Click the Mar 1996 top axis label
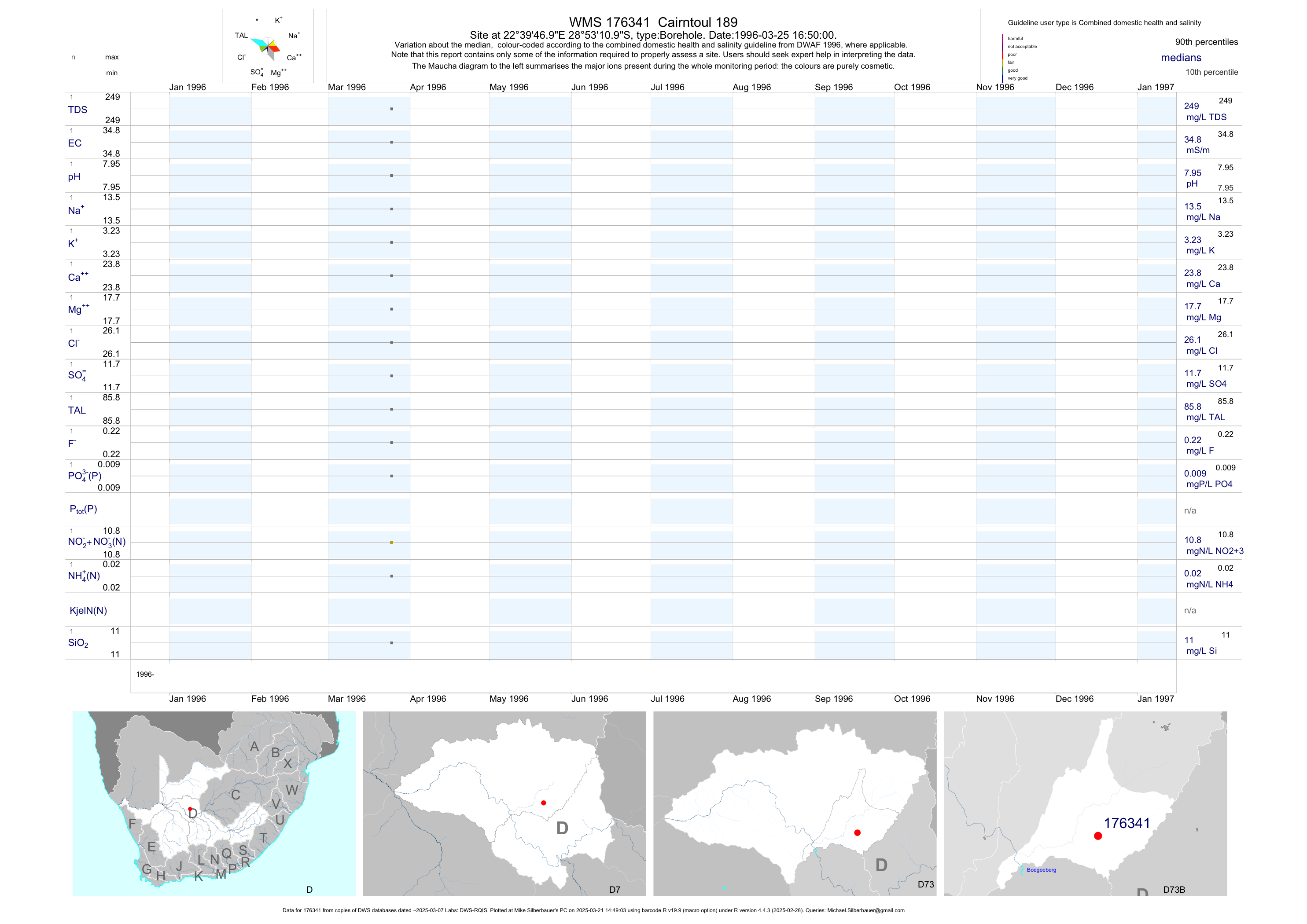1307x924 pixels. [x=347, y=87]
